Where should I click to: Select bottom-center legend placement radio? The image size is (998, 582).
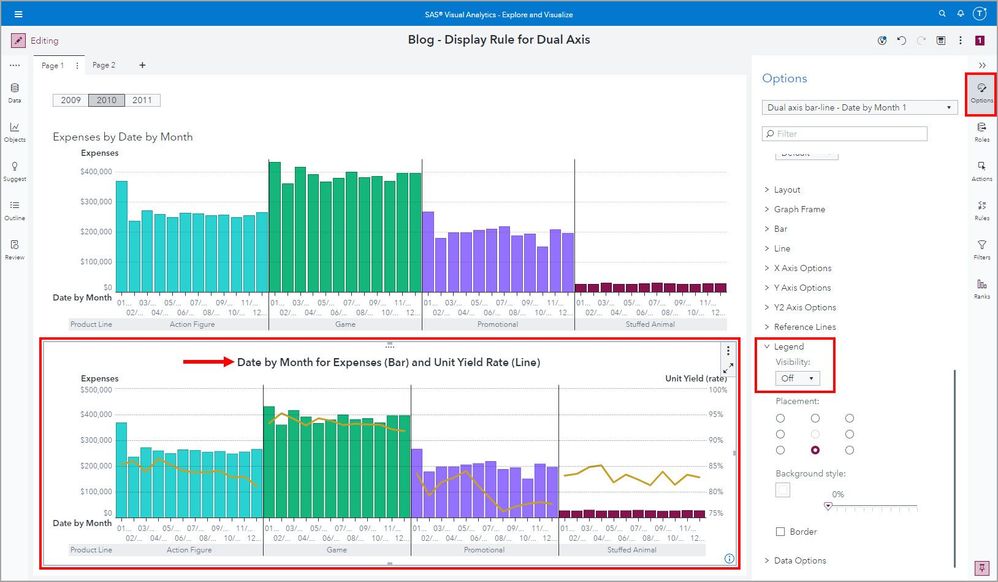point(815,450)
